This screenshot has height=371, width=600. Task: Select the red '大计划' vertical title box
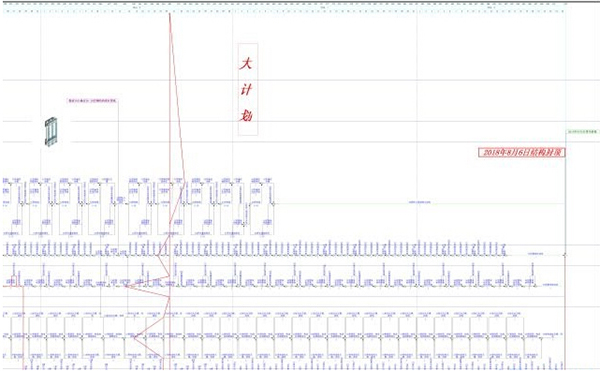point(248,89)
